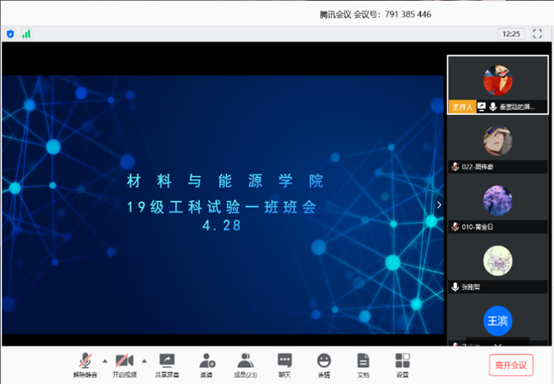Image resolution: width=554 pixels, height=384 pixels.
Task: Click the red leave meeting (离开会议) button
Action: [x=511, y=365]
